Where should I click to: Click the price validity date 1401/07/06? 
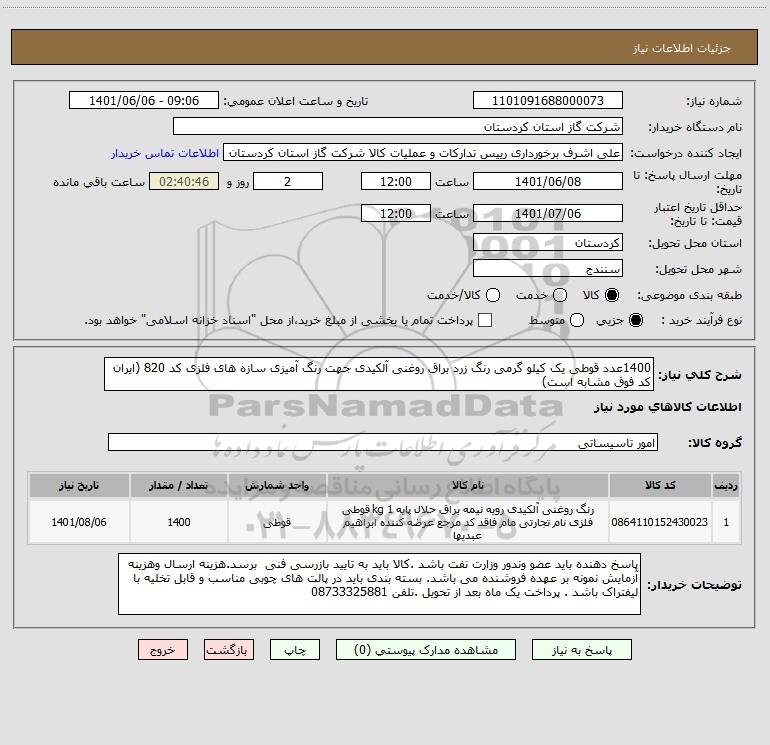tap(548, 213)
